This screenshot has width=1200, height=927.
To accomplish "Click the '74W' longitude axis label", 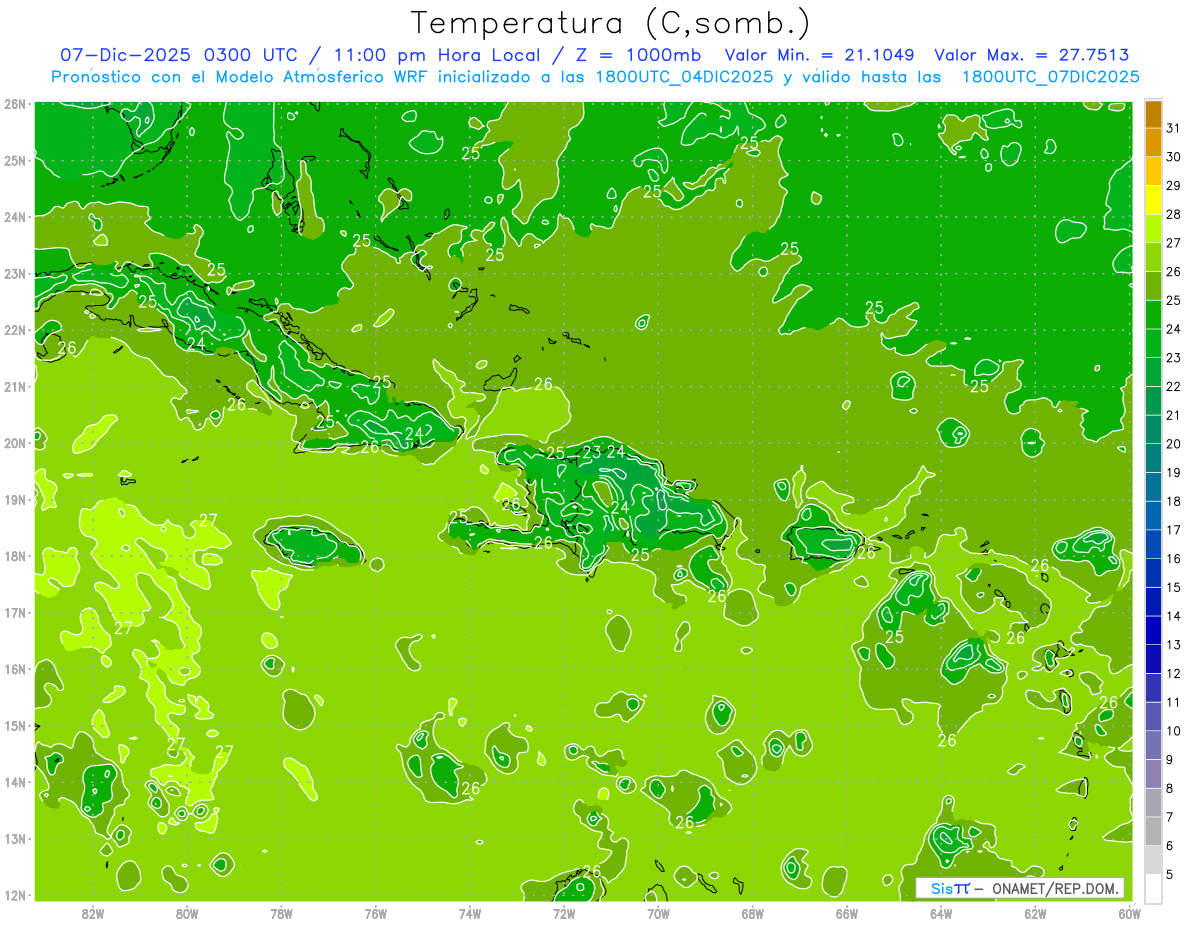I will (469, 913).
